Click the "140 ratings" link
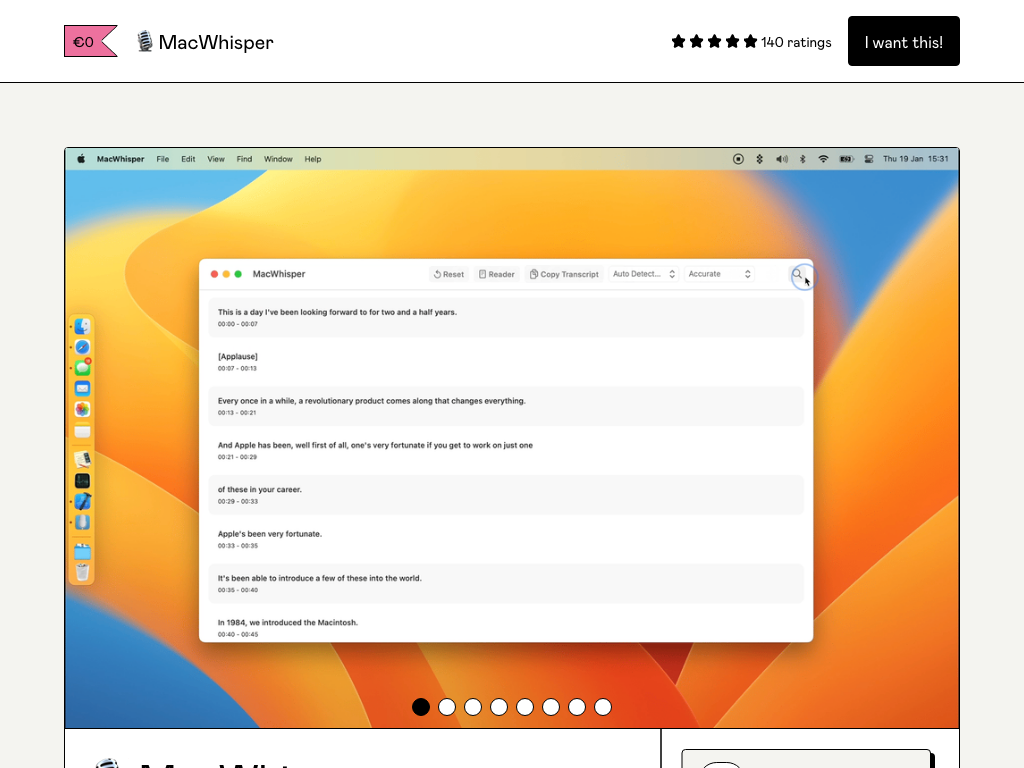Image resolution: width=1024 pixels, height=768 pixels. [796, 42]
